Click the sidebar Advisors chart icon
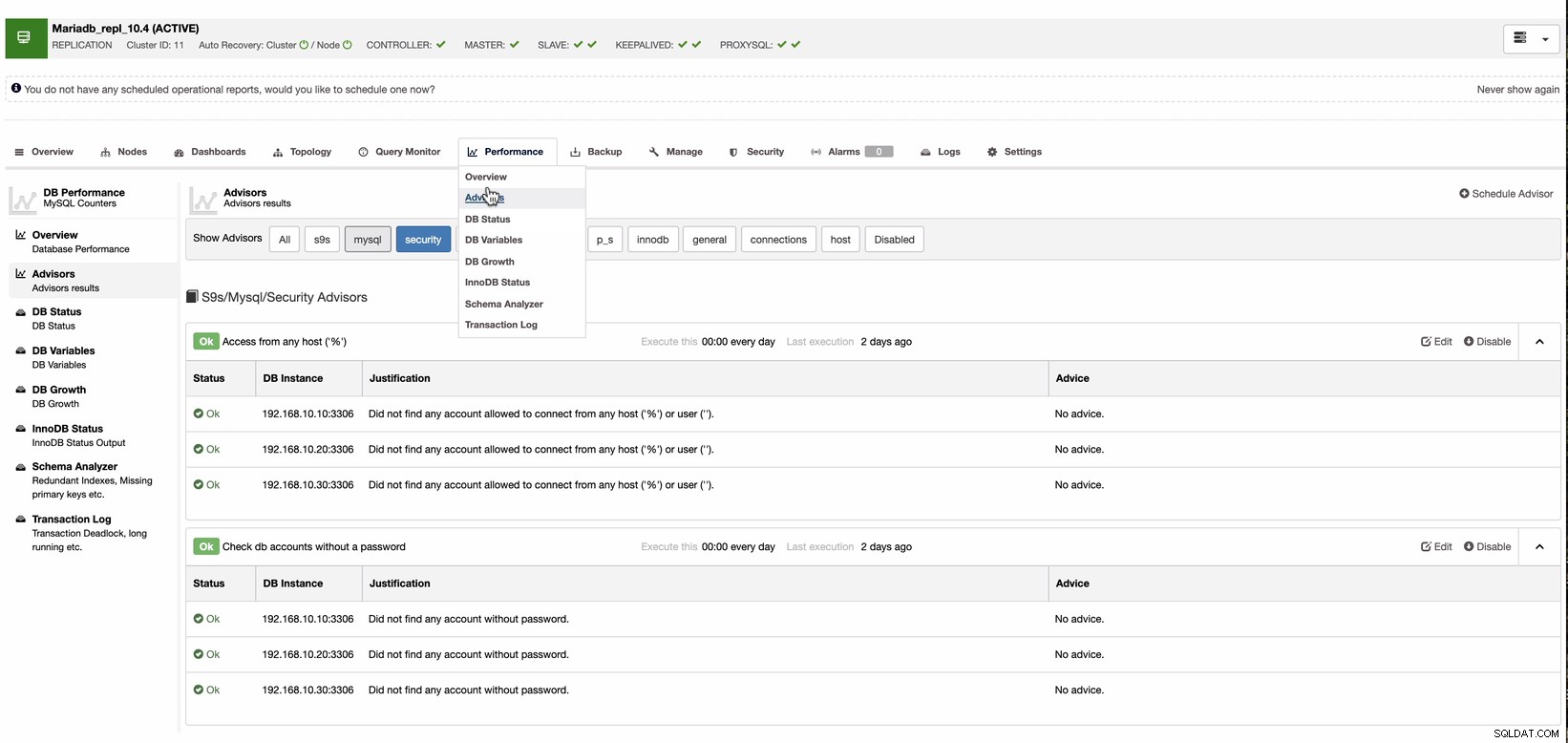This screenshot has height=743, width=1568. pyautogui.click(x=21, y=274)
